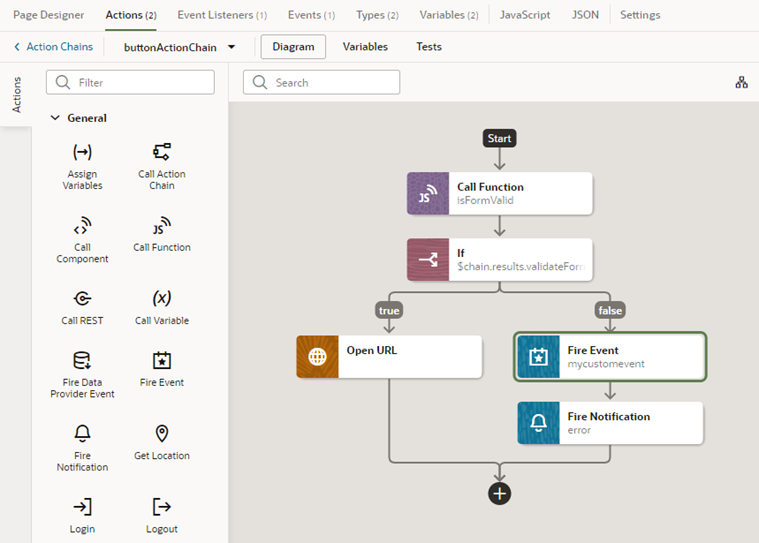Select the Call Action Chain palette icon

point(162,152)
